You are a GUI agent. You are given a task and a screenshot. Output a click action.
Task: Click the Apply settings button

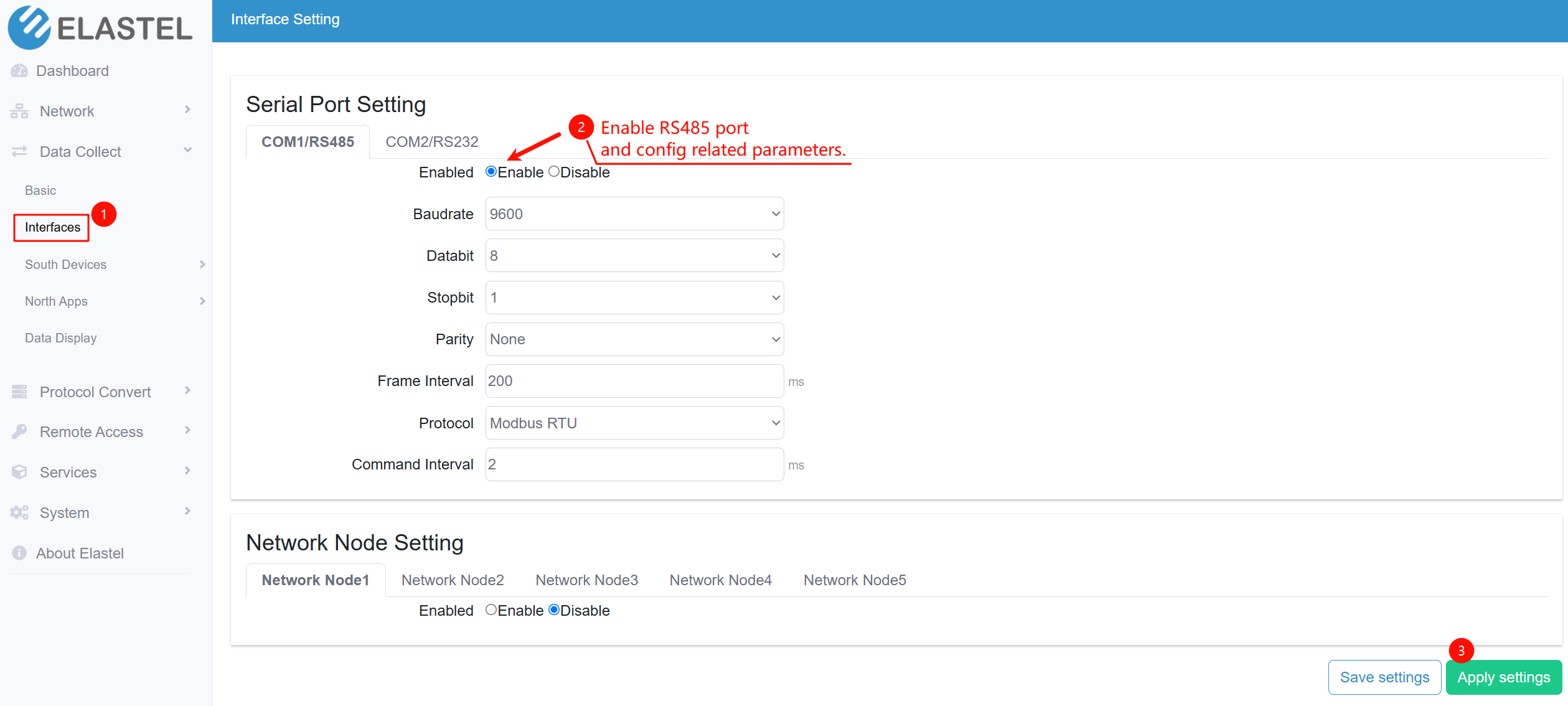(x=1503, y=677)
